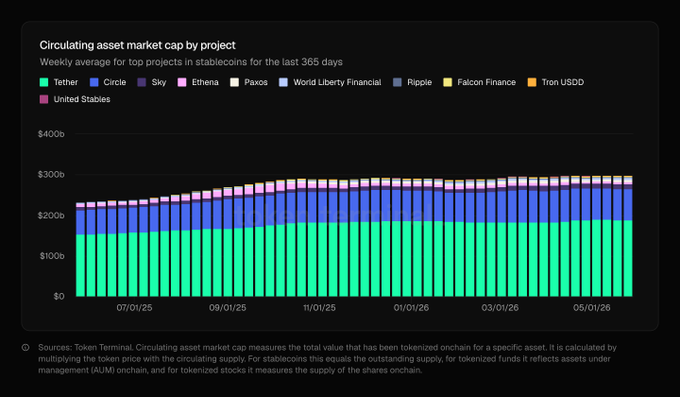Click the $200b y-axis label
Image resolution: width=680 pixels, height=397 pixels.
pyautogui.click(x=51, y=215)
